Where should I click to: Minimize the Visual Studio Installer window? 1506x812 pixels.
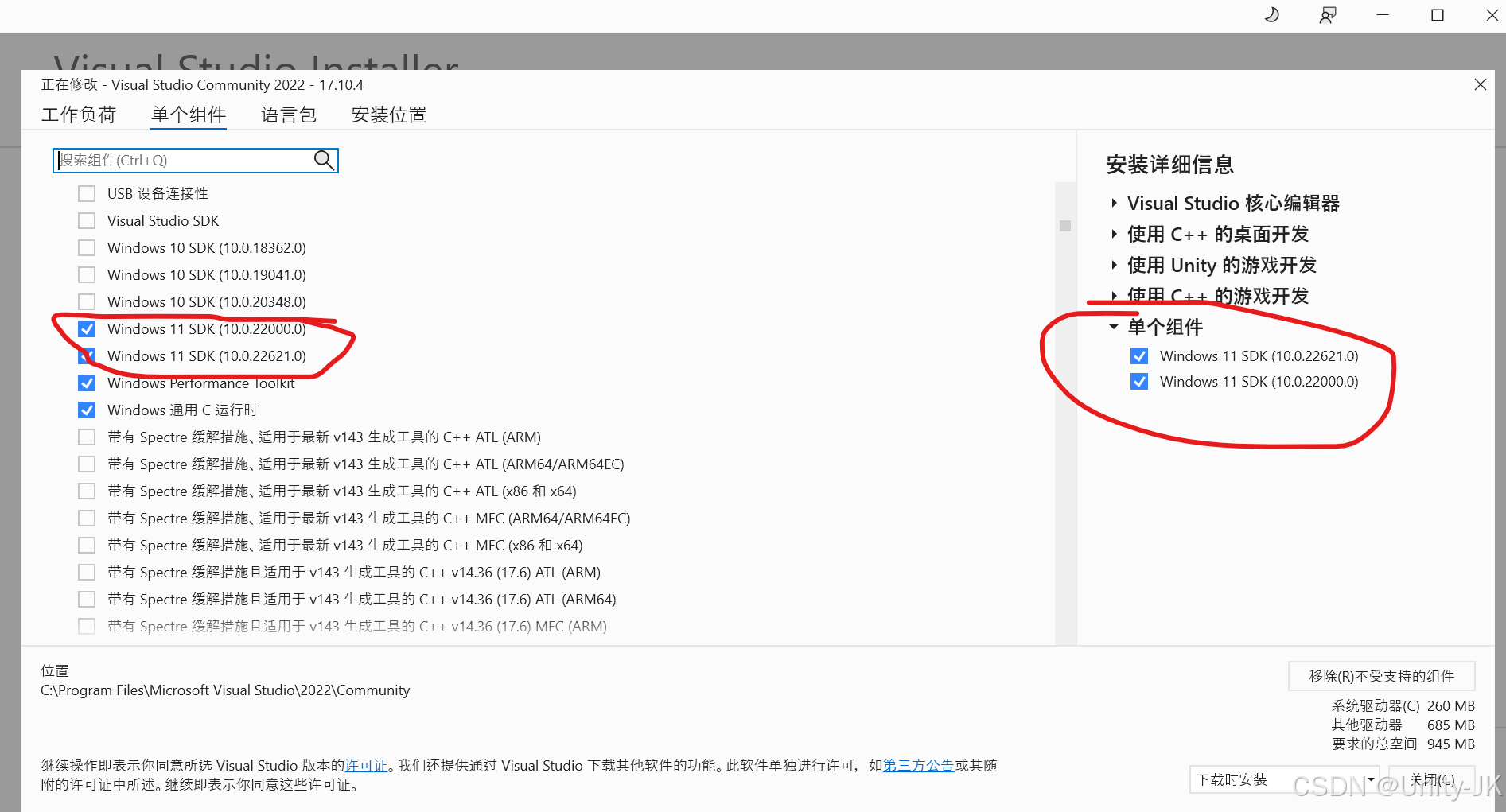1383,15
